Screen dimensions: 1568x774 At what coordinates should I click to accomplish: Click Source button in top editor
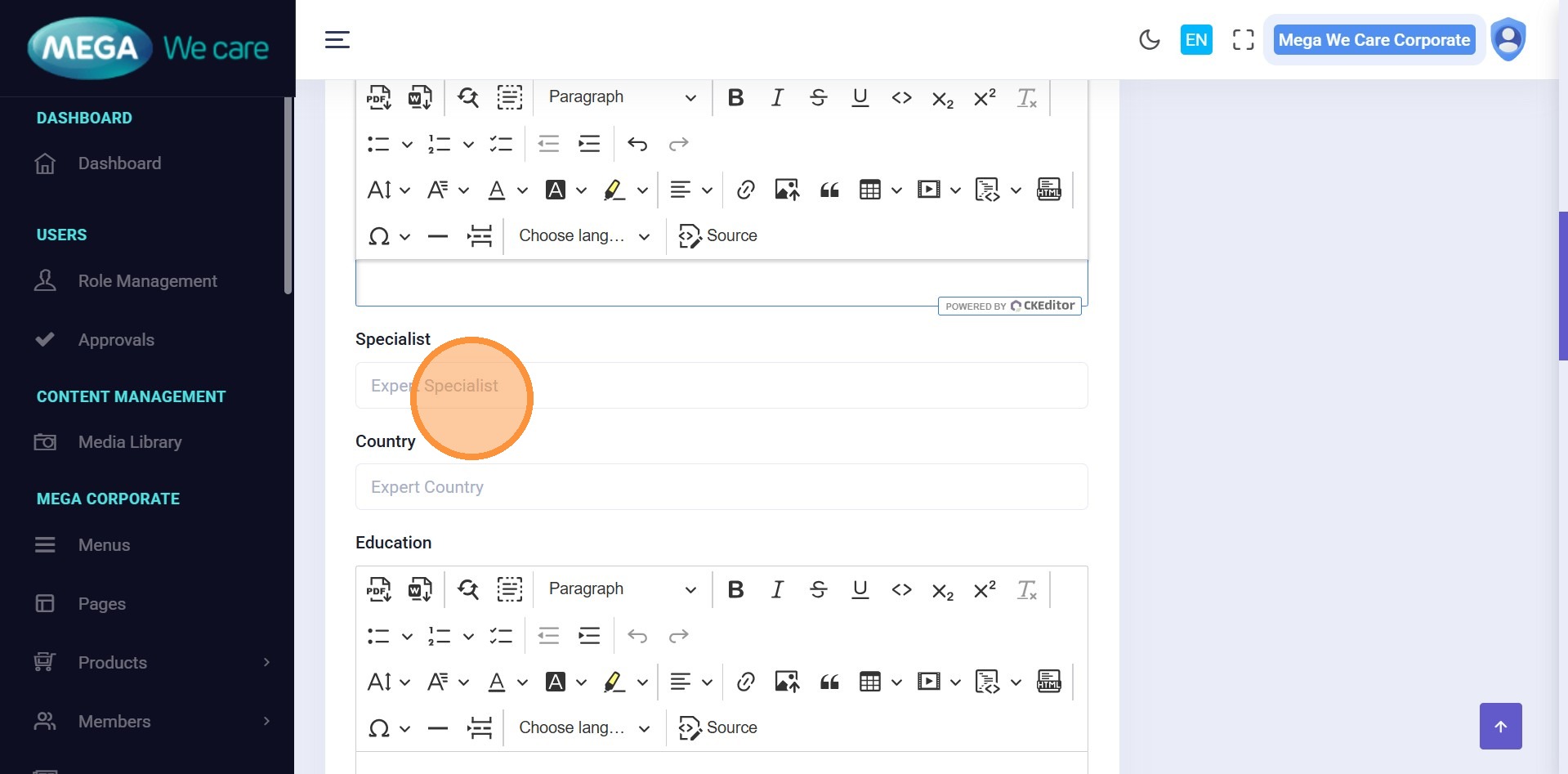coord(718,236)
